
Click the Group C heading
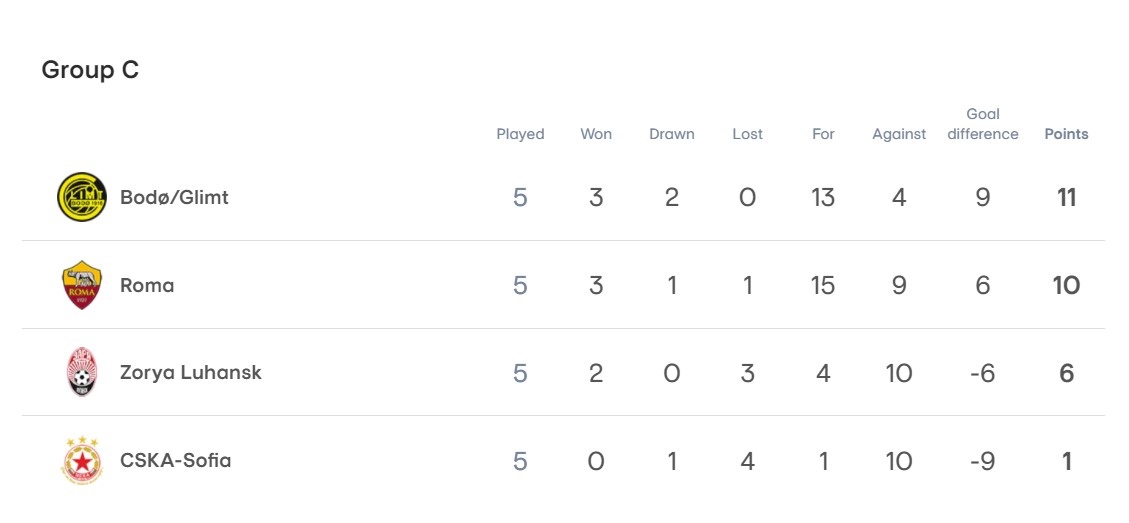click(90, 70)
